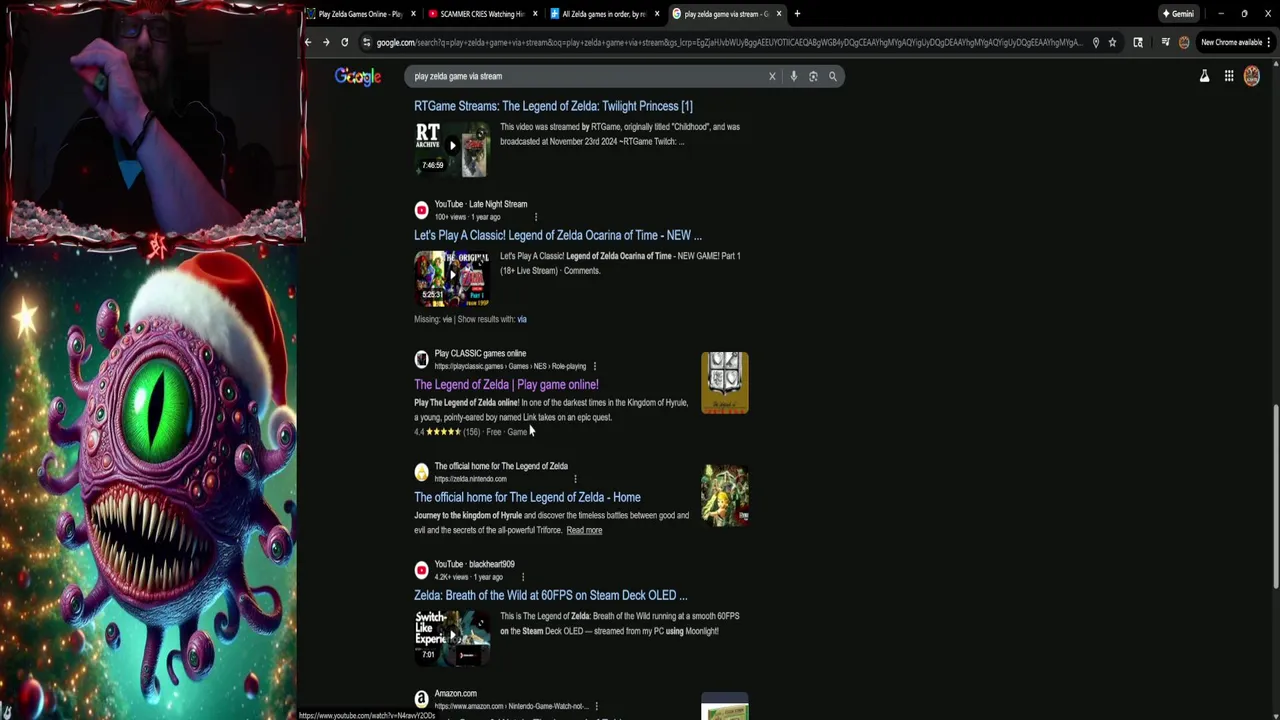Screen dimensions: 1280x720
Task: Open Search Labs flask icon
Action: click(1204, 76)
